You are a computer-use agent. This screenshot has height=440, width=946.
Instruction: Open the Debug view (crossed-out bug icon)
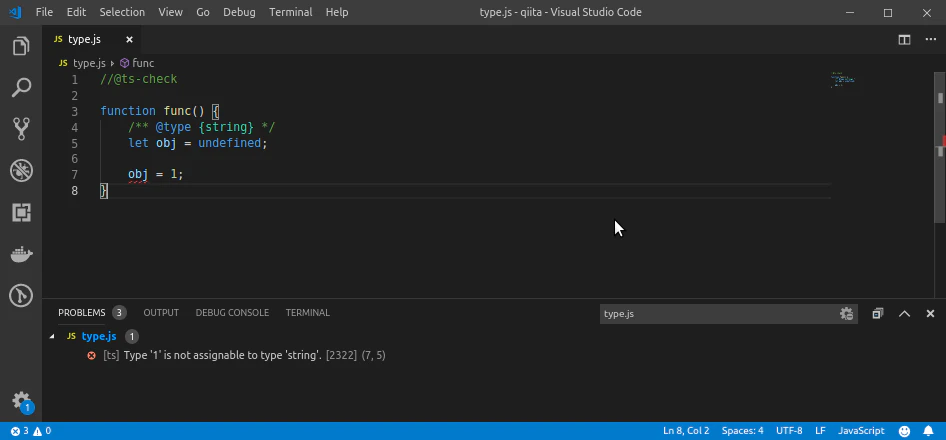tap(21, 171)
